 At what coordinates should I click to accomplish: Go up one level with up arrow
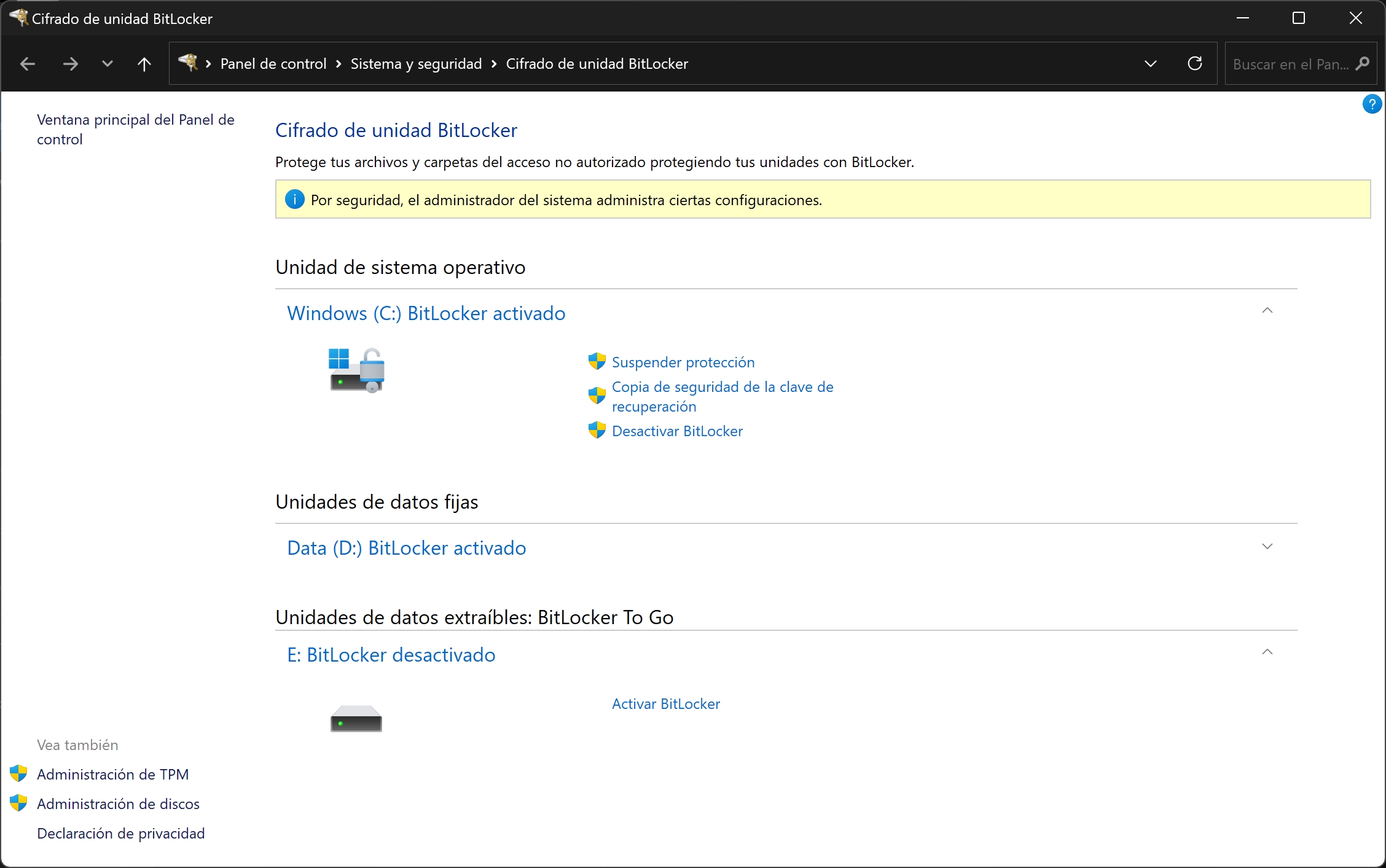coord(144,64)
